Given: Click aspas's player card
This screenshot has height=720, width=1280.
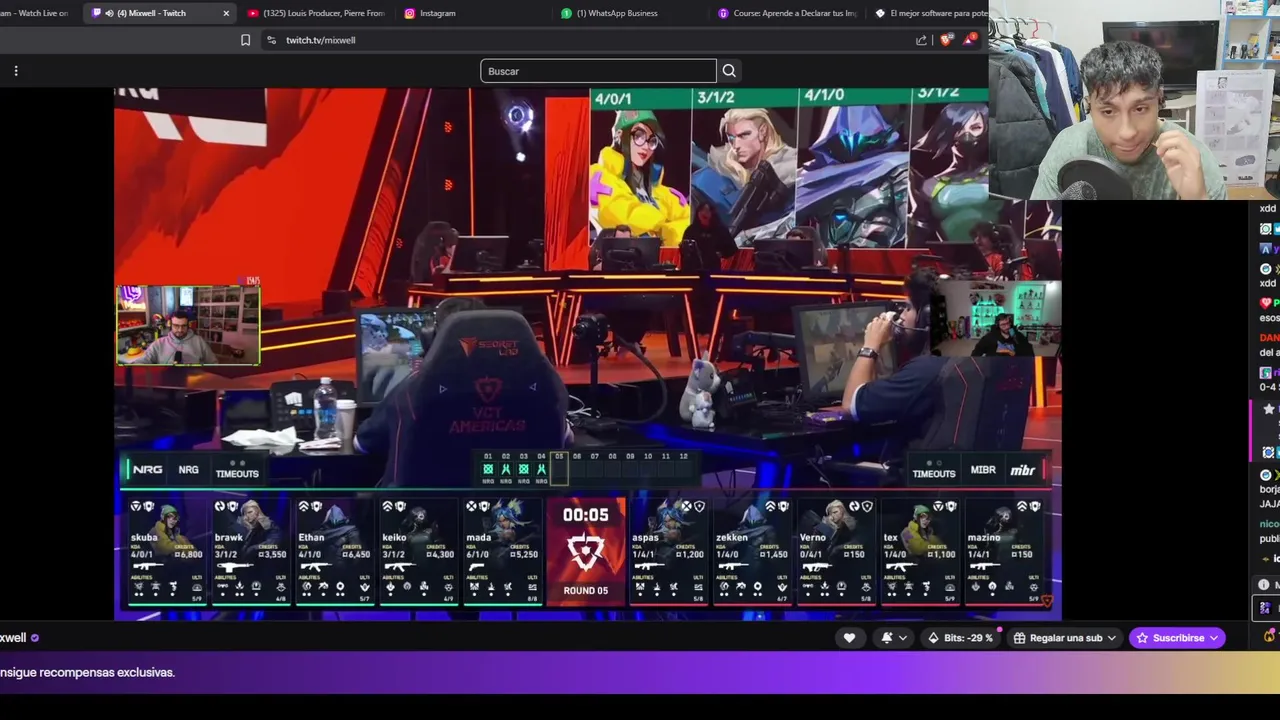Looking at the screenshot, I should click(669, 552).
